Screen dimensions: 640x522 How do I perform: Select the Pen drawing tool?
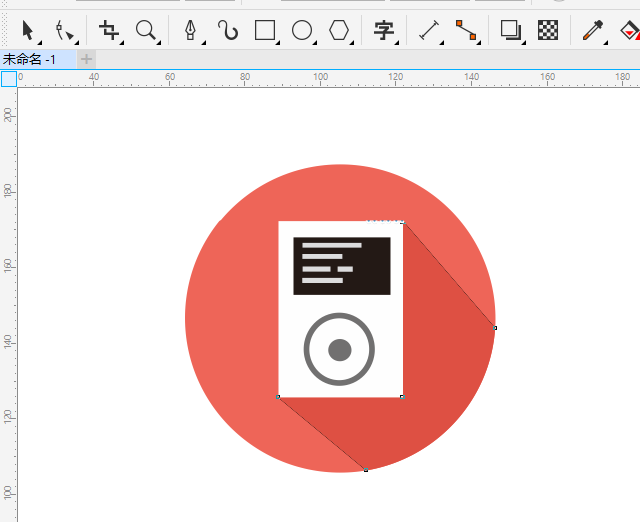pyautogui.click(x=190, y=31)
